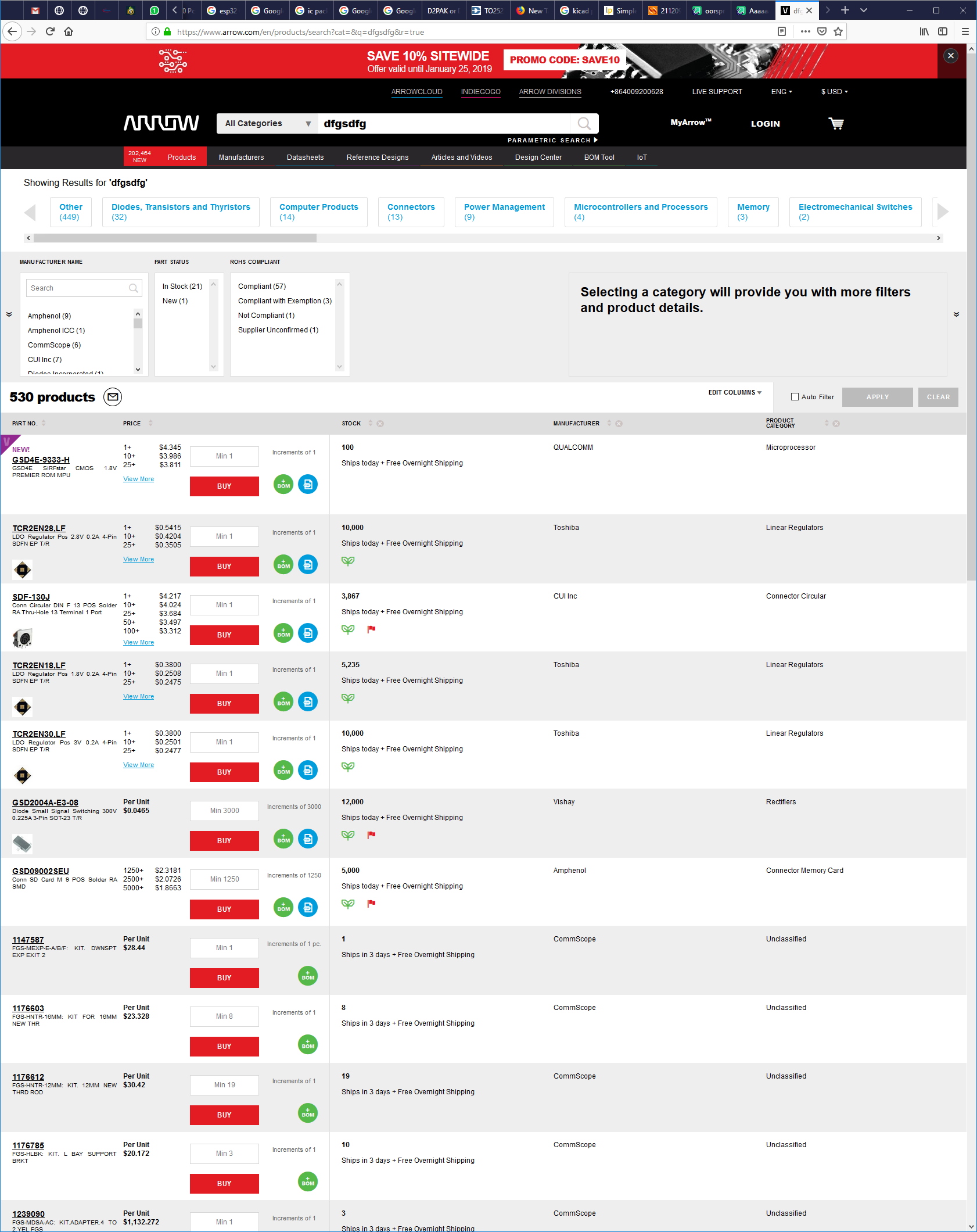Bookmark this page with star icon
This screenshot has height=1232, width=977.
tap(838, 31)
